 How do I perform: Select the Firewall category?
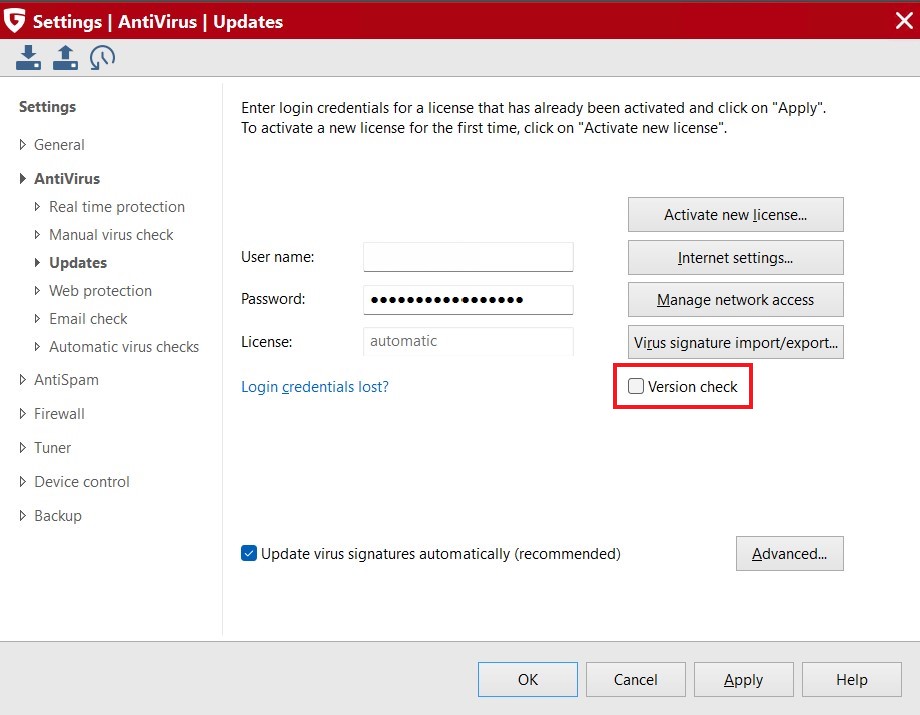pos(59,414)
